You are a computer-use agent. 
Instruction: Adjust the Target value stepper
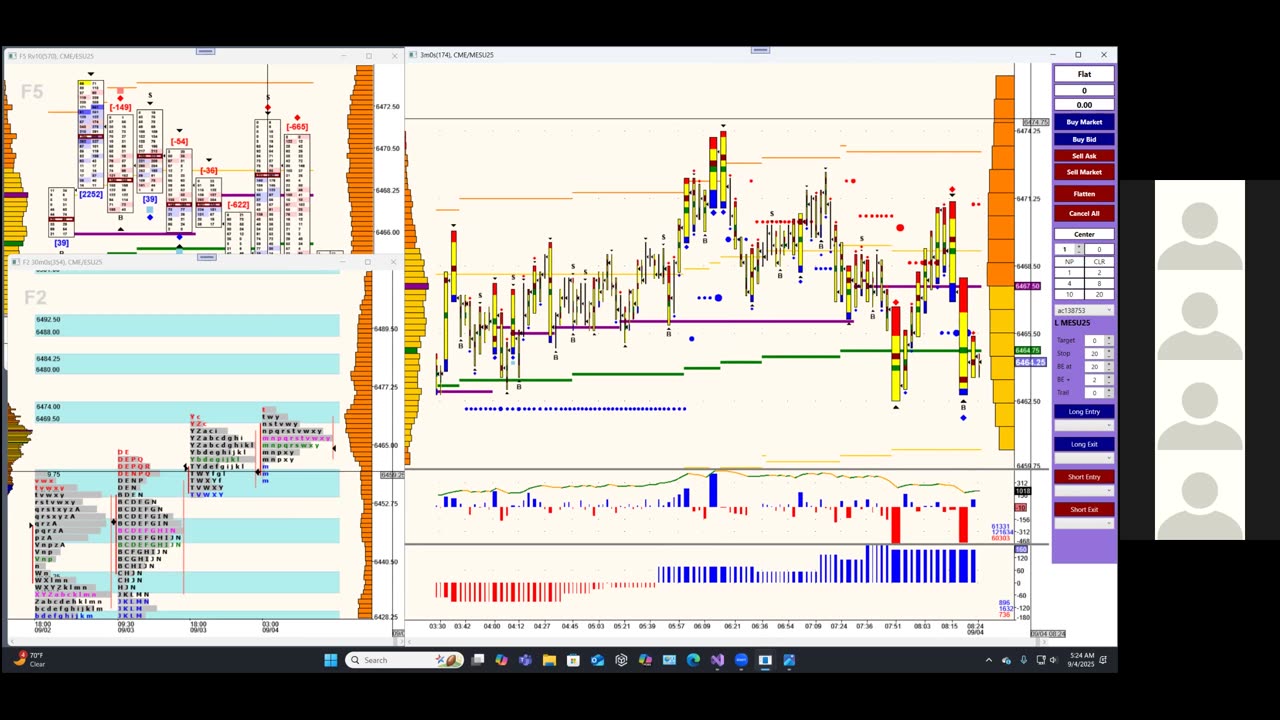pyautogui.click(x=1108, y=341)
